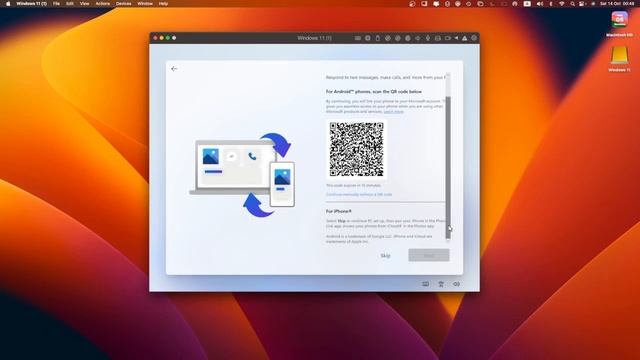The width and height of the screenshot is (640, 360).
Task: Open the Help menu
Action: (163, 4)
